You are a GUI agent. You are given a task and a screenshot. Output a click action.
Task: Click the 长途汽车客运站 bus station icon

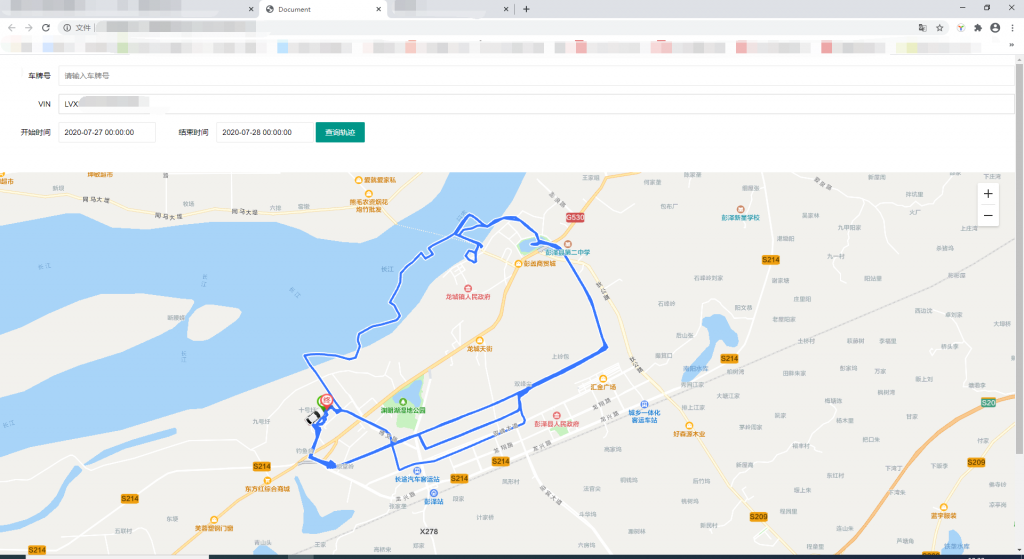click(417, 470)
